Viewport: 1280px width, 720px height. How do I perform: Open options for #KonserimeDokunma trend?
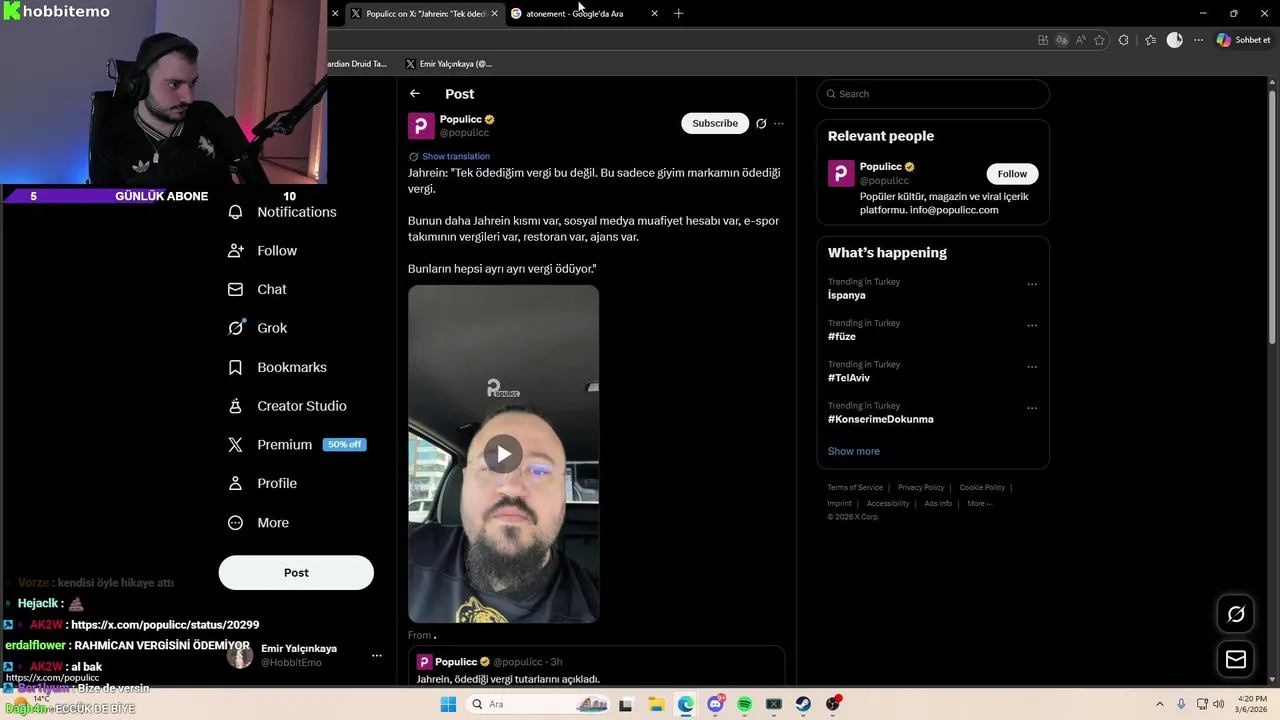1032,408
